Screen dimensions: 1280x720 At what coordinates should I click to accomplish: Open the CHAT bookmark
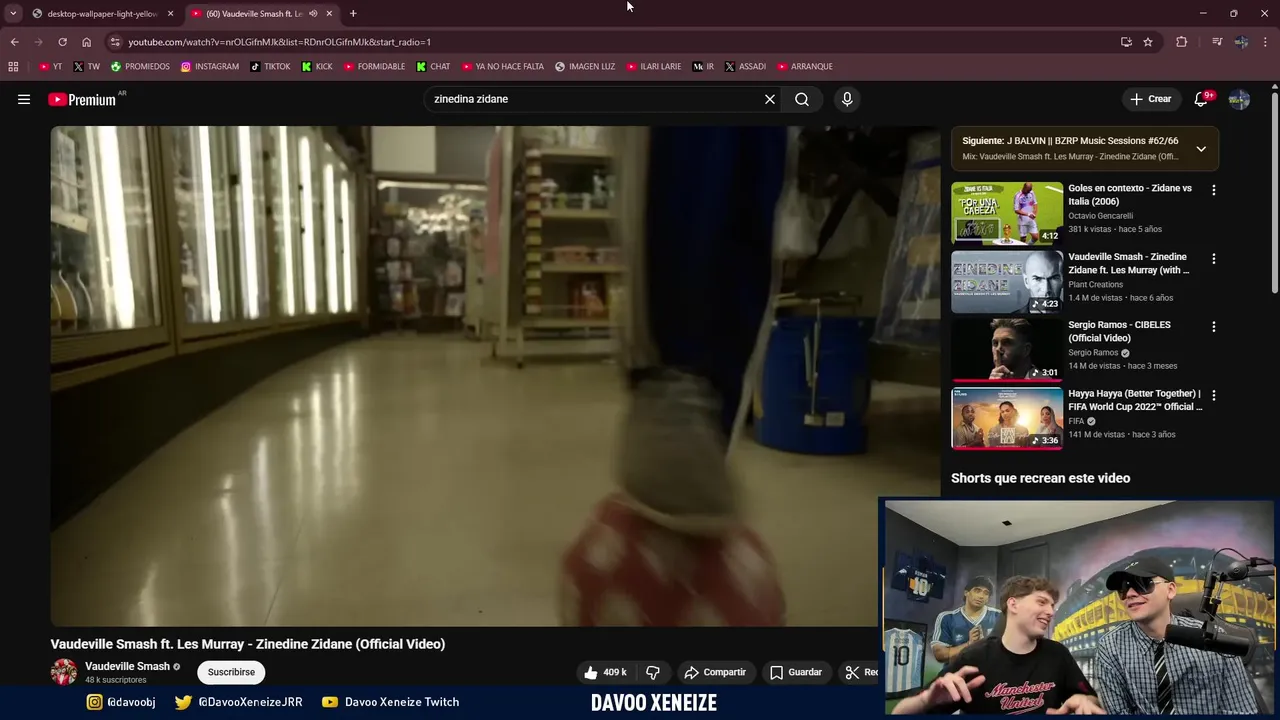pos(433,66)
